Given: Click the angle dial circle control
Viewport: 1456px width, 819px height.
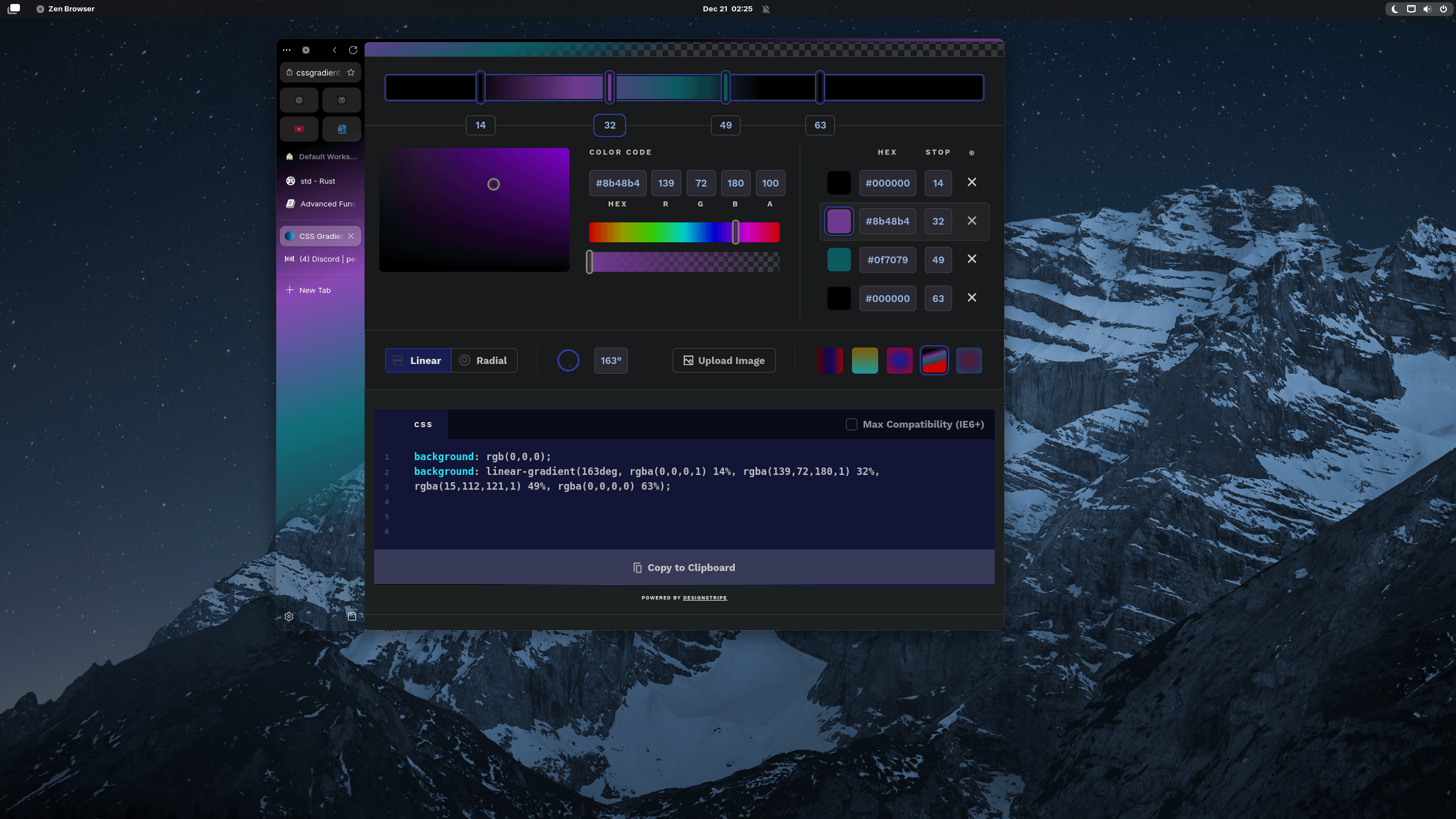Looking at the screenshot, I should (x=567, y=360).
